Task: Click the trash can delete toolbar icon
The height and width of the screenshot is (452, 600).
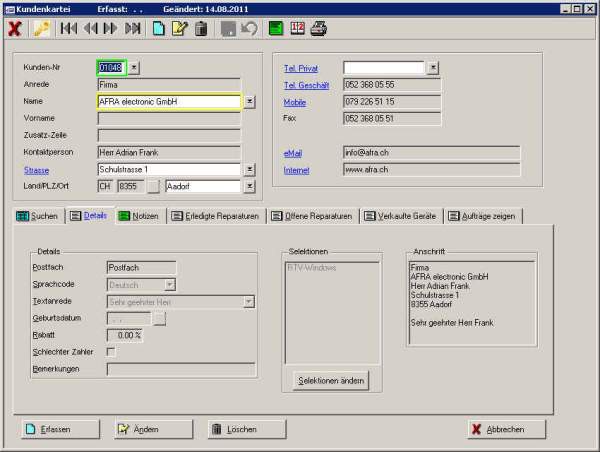Action: click(200, 28)
